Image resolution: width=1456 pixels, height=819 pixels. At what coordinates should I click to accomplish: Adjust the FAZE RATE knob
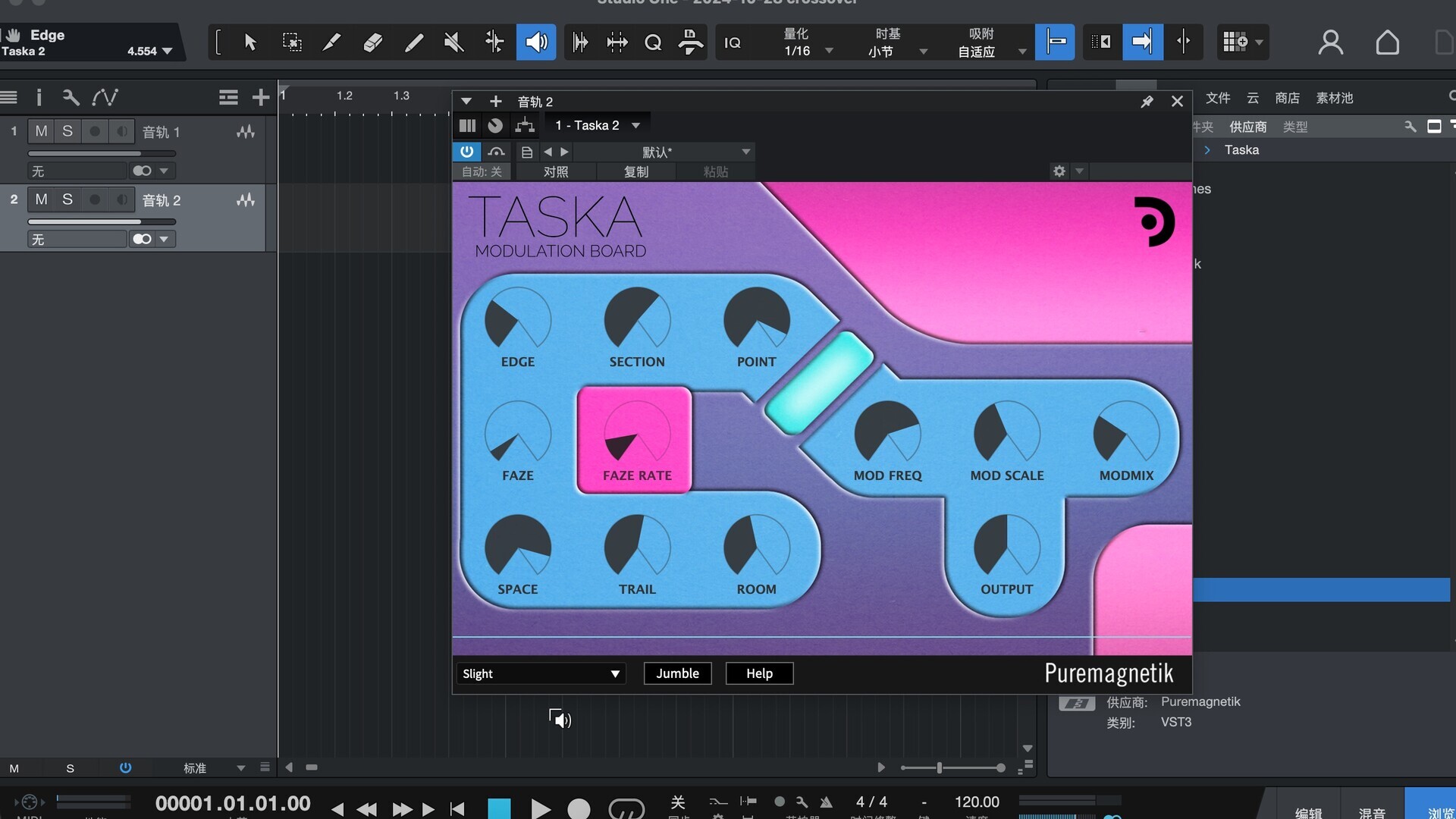[637, 434]
